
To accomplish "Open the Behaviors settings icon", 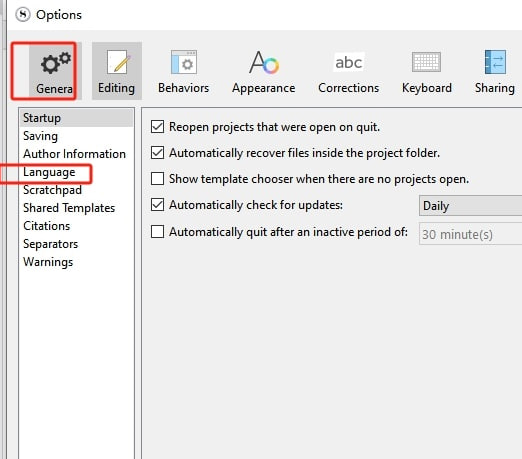I will coord(184,62).
